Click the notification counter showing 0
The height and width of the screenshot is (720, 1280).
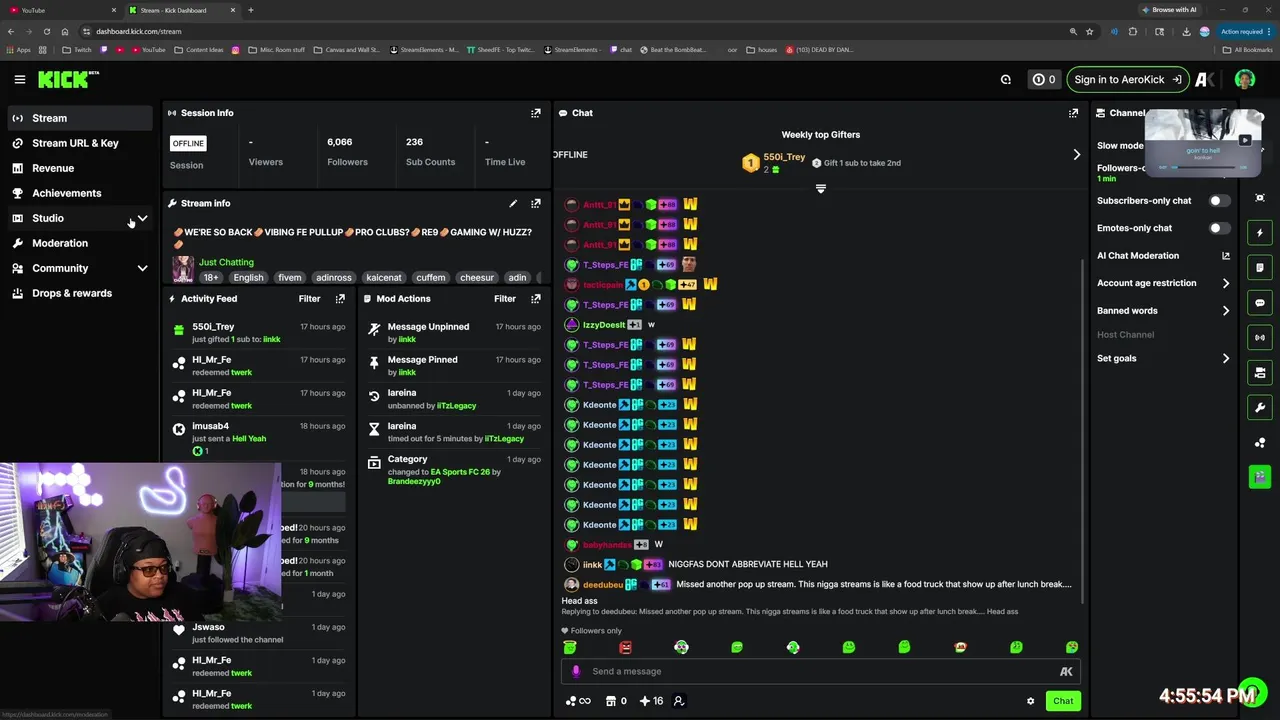[x=1043, y=79]
